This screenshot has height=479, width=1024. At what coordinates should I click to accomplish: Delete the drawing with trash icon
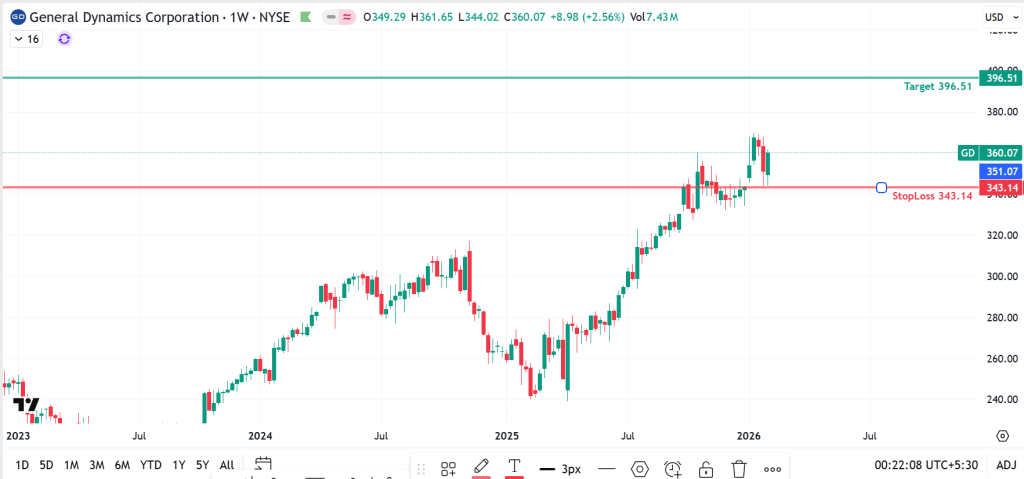point(739,468)
